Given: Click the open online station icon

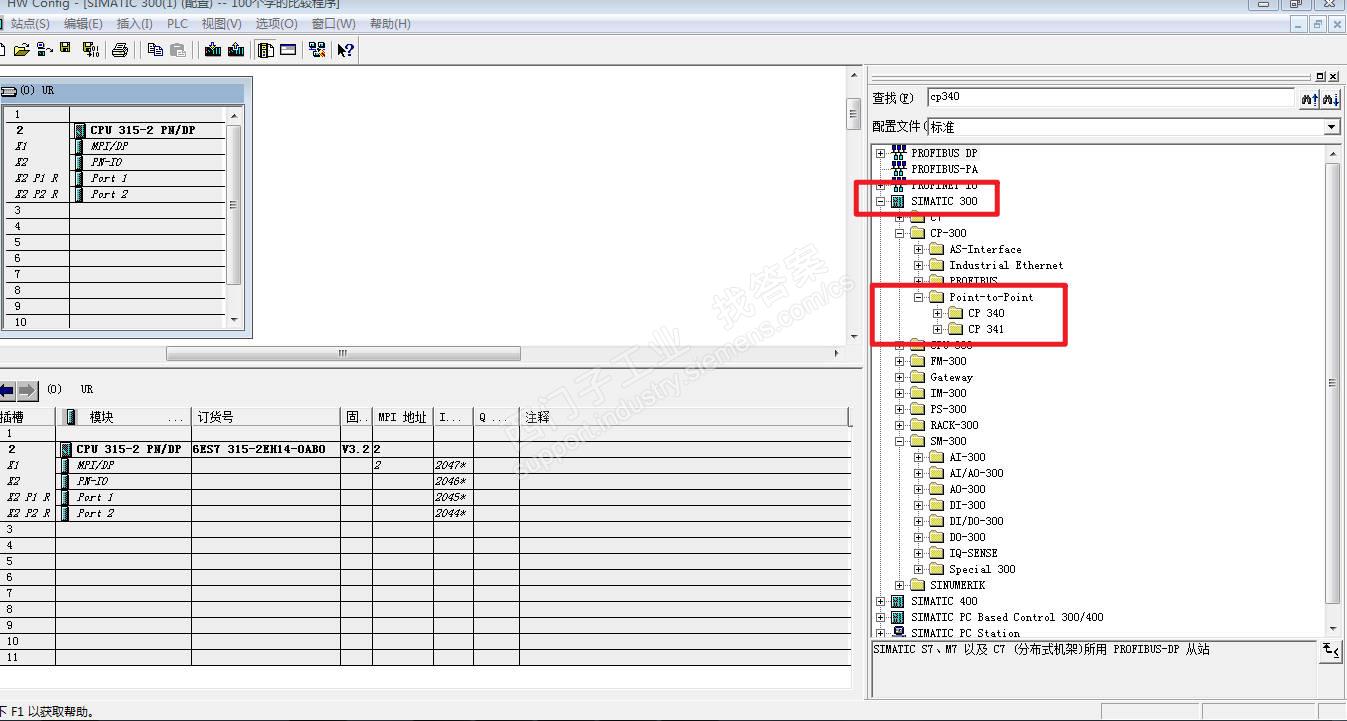Looking at the screenshot, I should pos(44,50).
